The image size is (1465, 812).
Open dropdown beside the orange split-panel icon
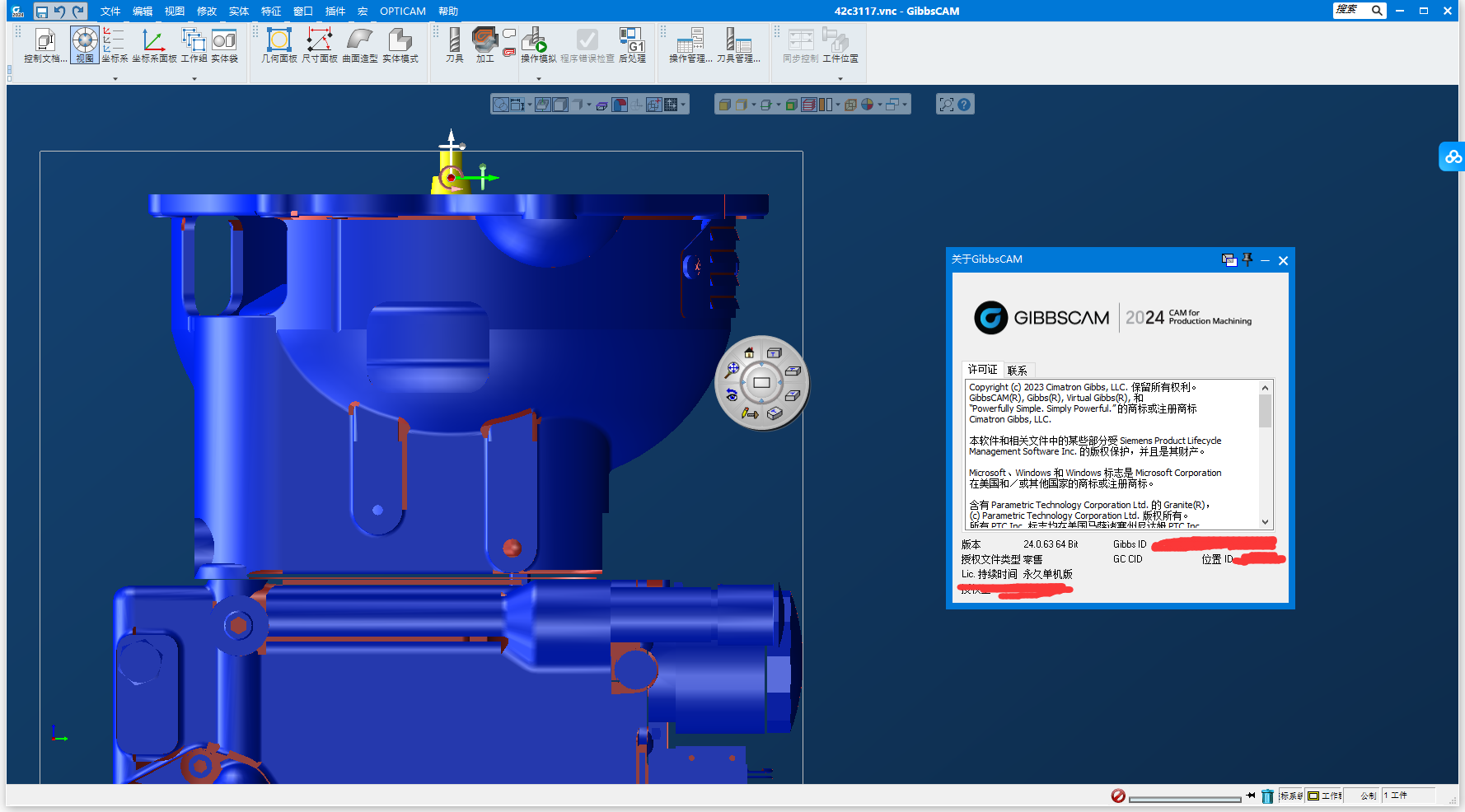[838, 105]
